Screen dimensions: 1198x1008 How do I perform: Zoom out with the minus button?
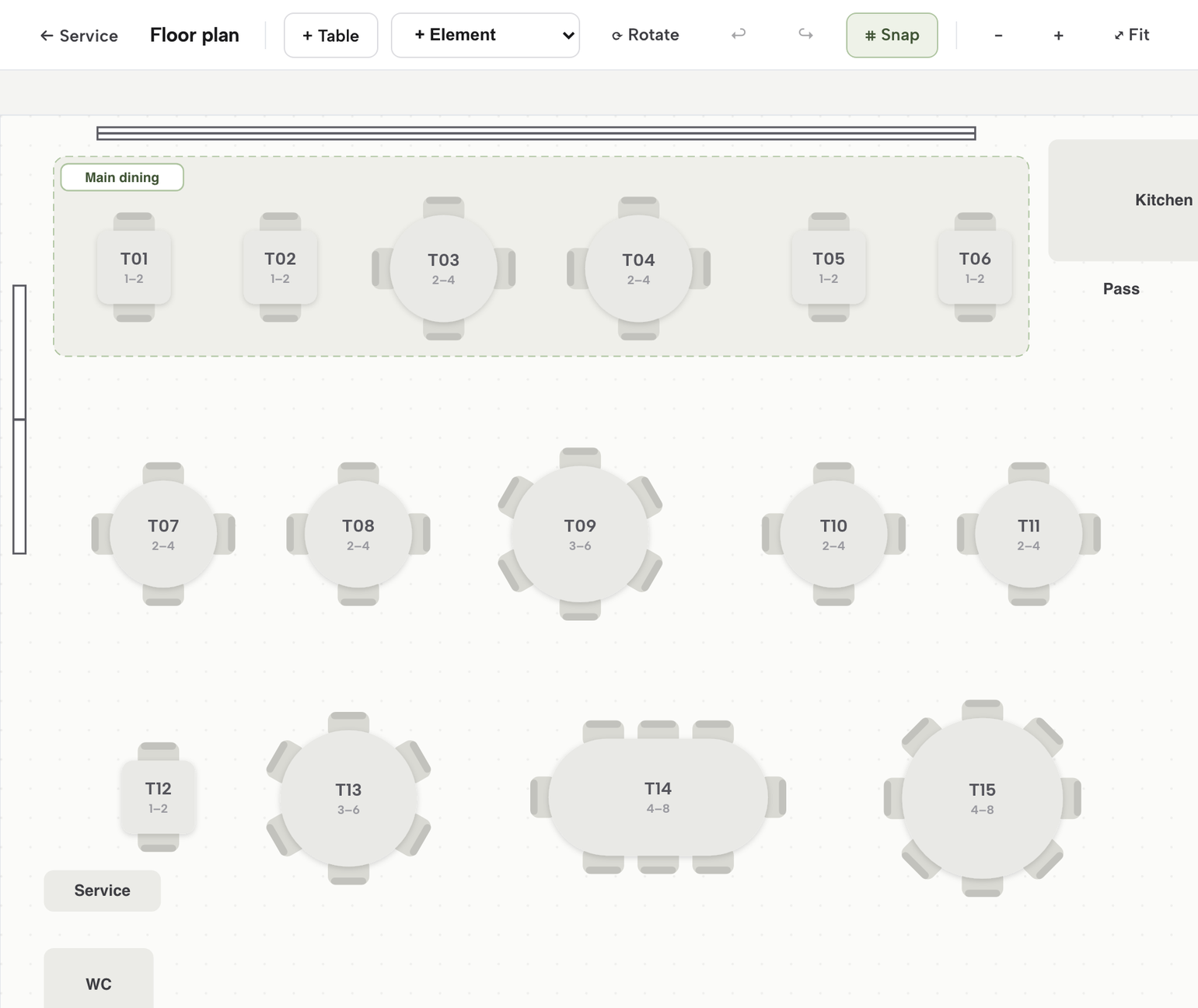pyautogui.click(x=998, y=36)
